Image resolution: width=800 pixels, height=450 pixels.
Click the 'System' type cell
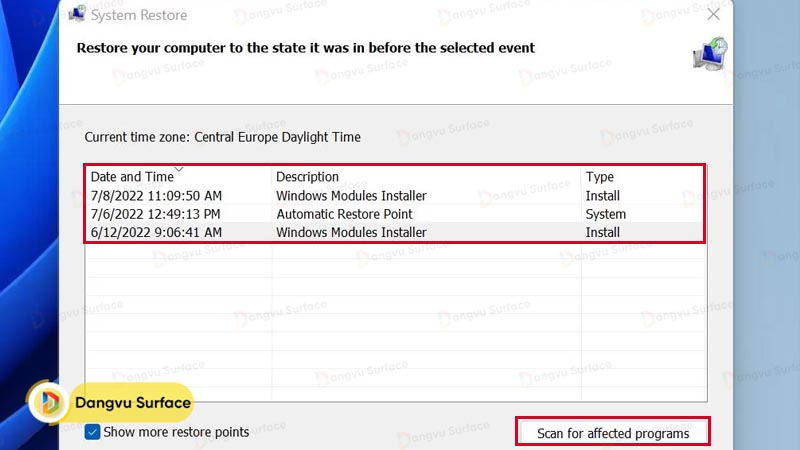coord(605,214)
